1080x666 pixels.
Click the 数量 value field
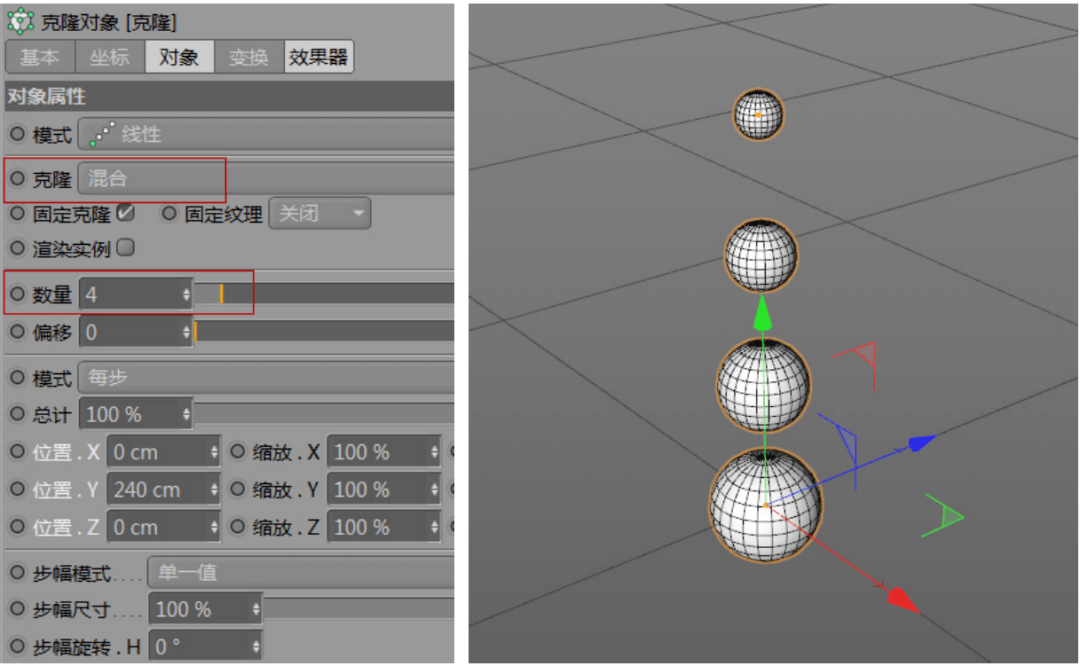coord(131,295)
